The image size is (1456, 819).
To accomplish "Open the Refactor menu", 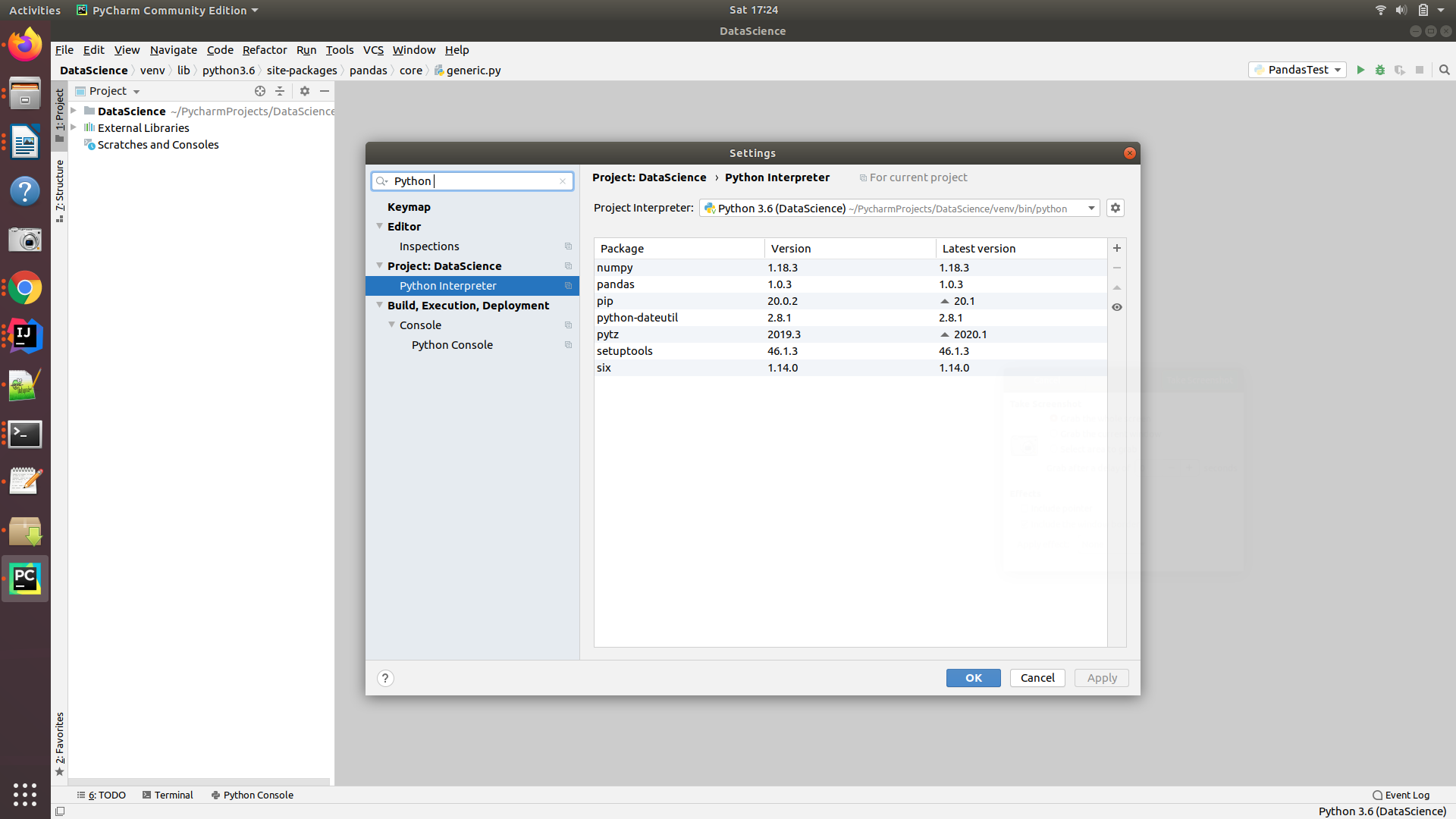I will [x=265, y=50].
